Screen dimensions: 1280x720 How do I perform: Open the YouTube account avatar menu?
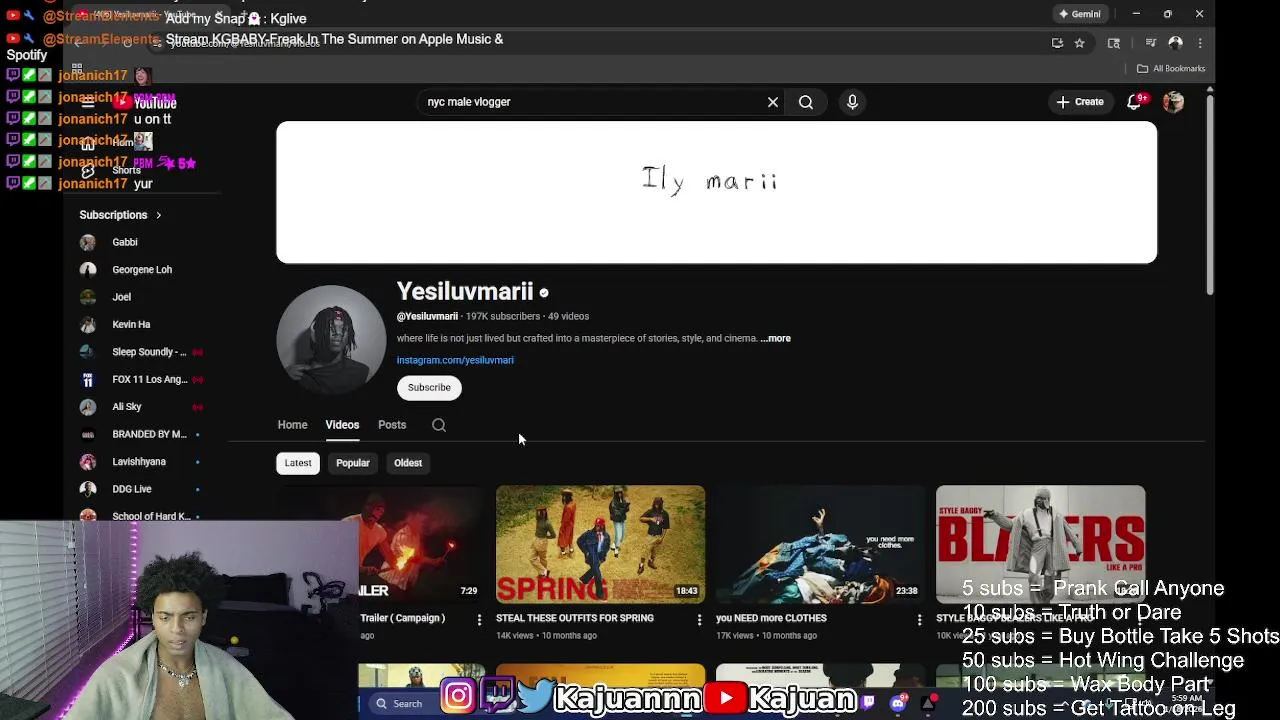1173,102
